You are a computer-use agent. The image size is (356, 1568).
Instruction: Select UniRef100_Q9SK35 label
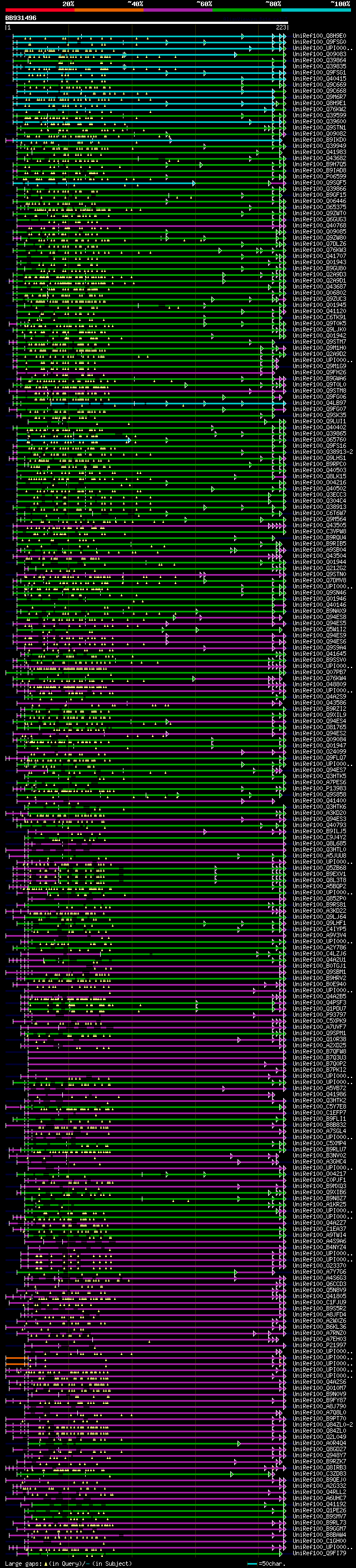click(319, 415)
